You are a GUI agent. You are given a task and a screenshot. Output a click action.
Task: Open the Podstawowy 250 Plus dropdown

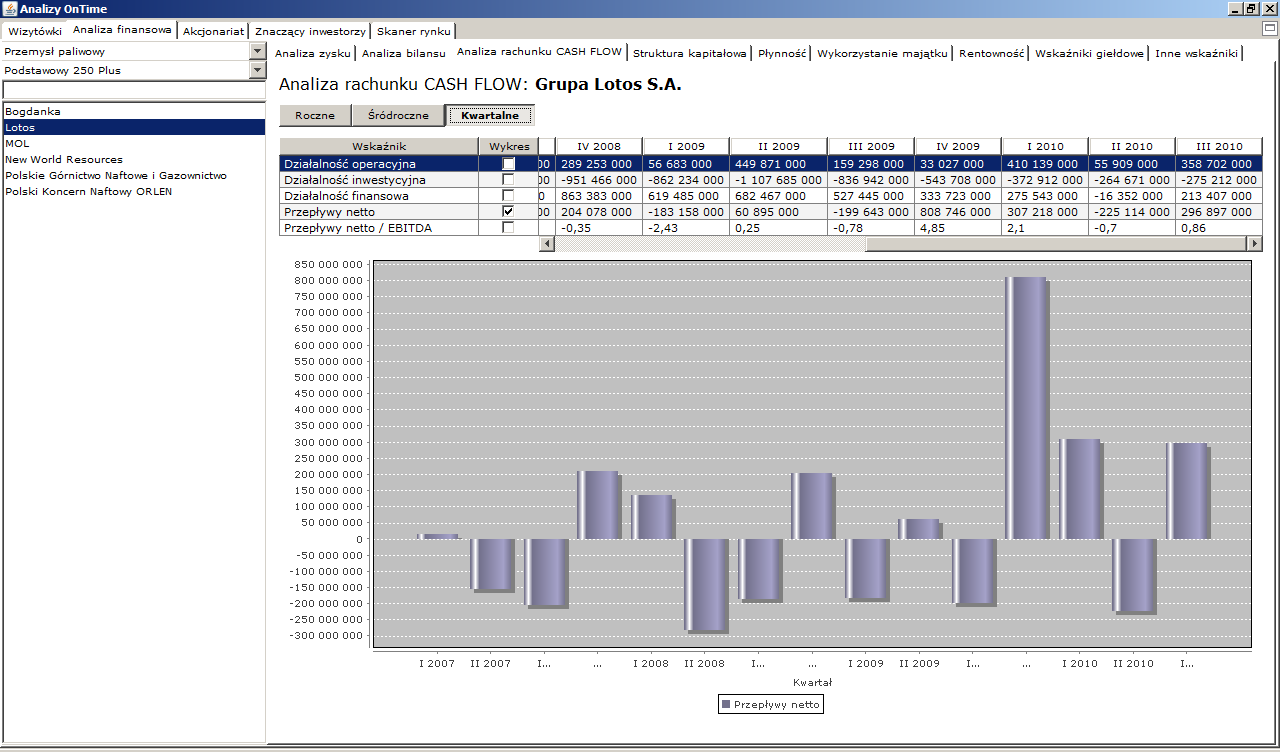pyautogui.click(x=258, y=70)
